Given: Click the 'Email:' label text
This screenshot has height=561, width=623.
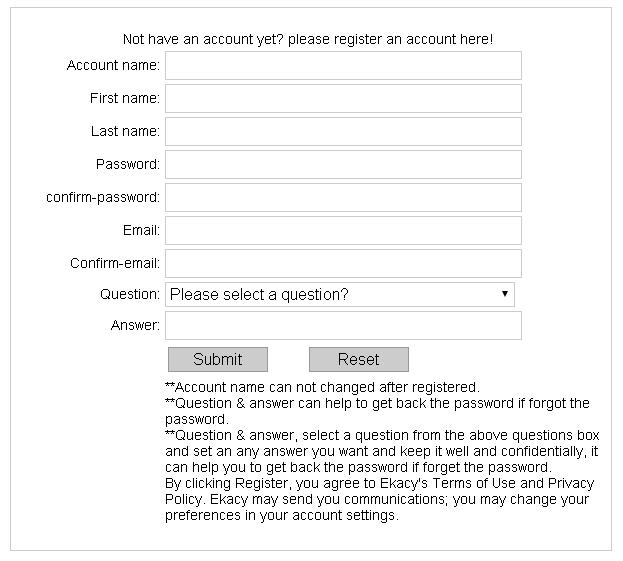Looking at the screenshot, I should (141, 231).
